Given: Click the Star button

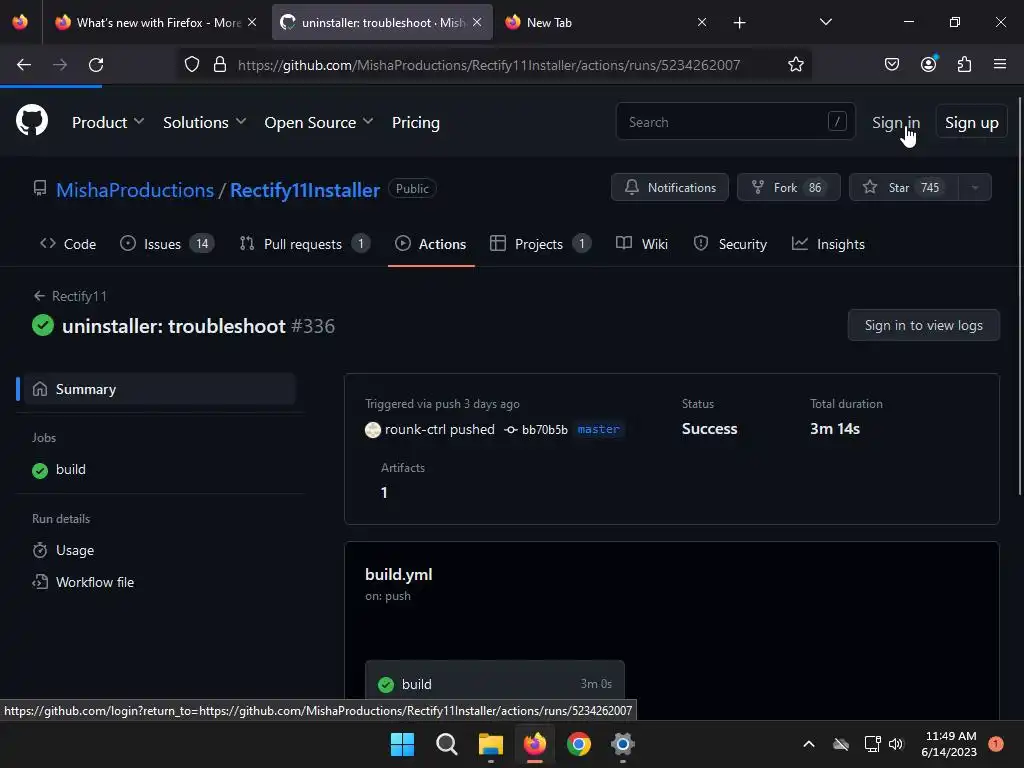Looking at the screenshot, I should pos(903,187).
